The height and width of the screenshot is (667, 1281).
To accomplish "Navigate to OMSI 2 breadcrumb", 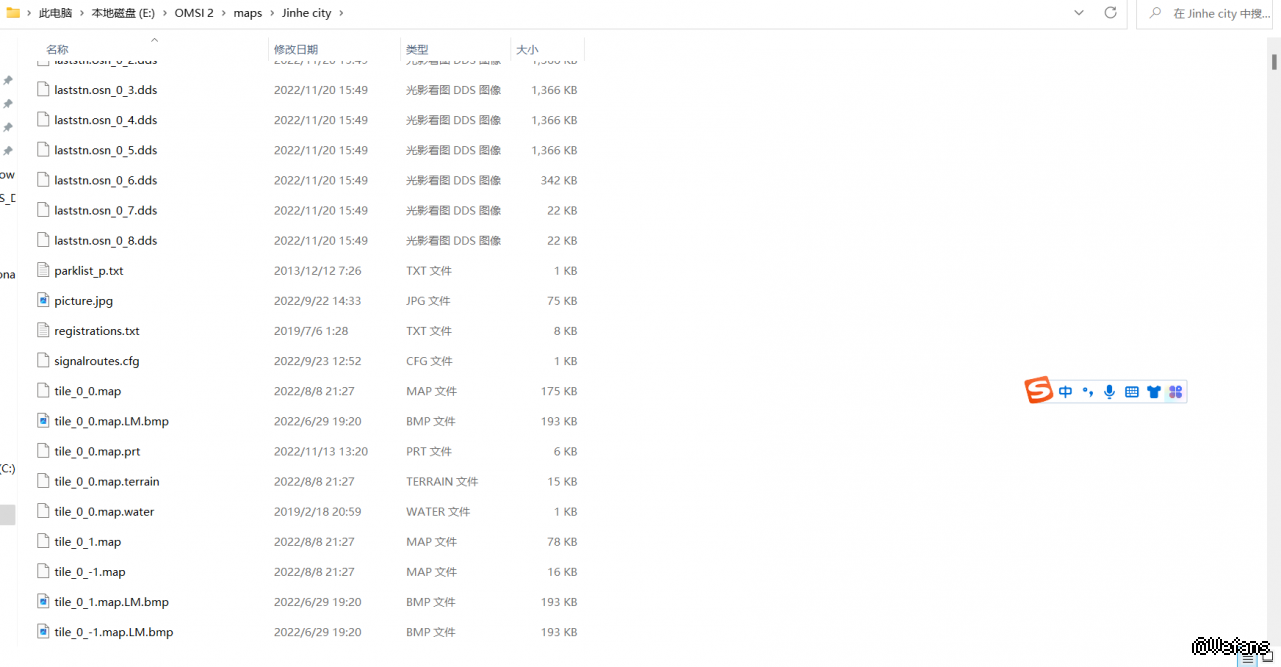I will [194, 13].
